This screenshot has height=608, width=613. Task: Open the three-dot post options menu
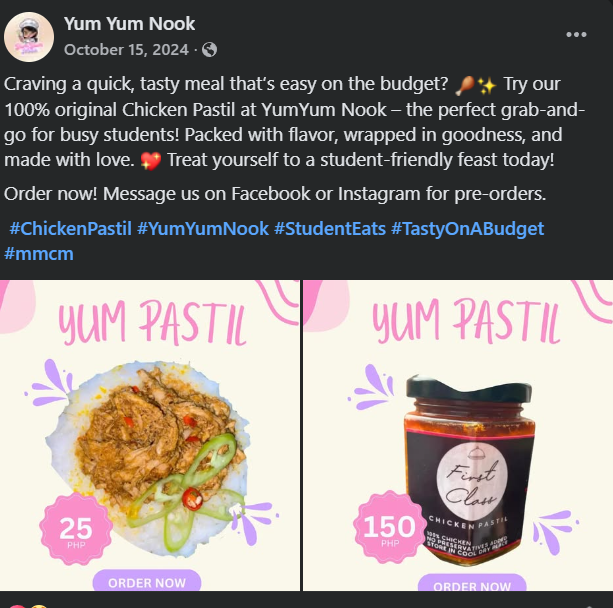576,34
